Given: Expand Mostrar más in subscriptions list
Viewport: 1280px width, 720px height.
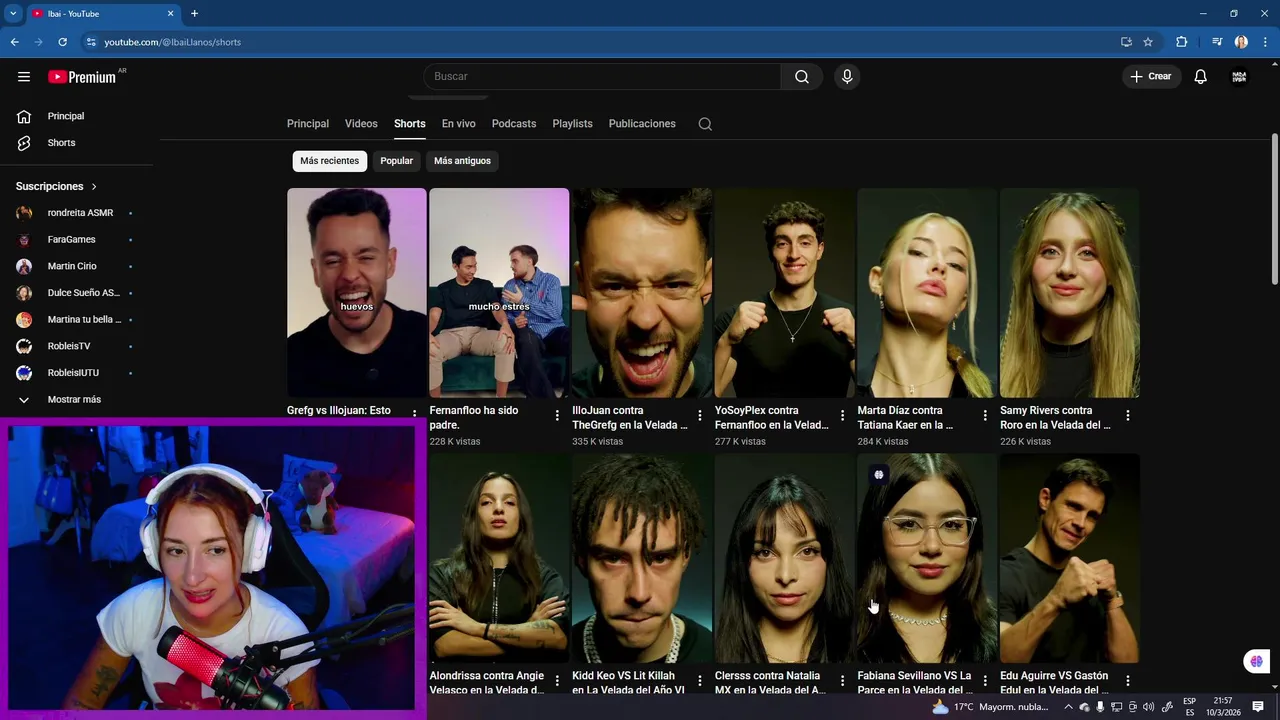Looking at the screenshot, I should [73, 400].
